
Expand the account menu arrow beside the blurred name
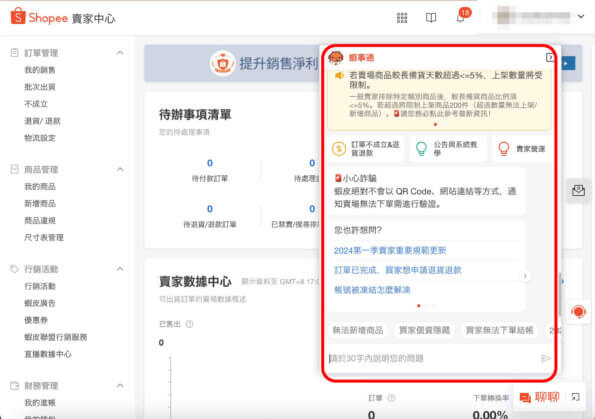[581, 16]
